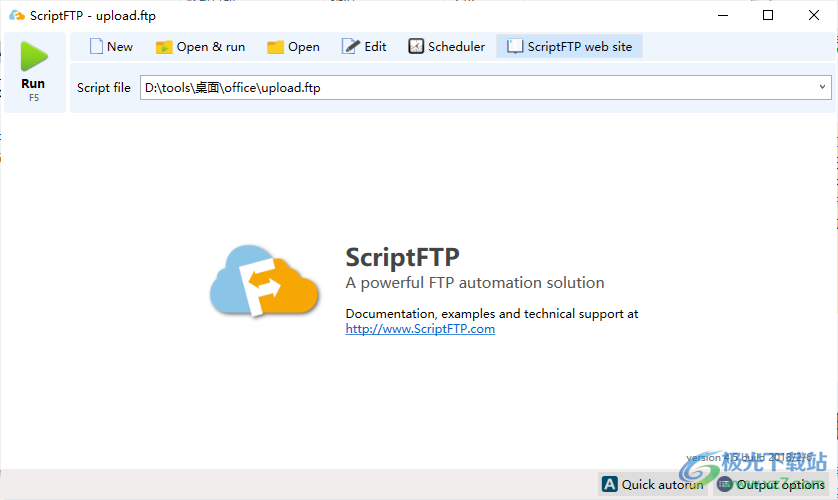Follow the http://www.ScriptFTP.com link
838x500 pixels.
tap(420, 329)
